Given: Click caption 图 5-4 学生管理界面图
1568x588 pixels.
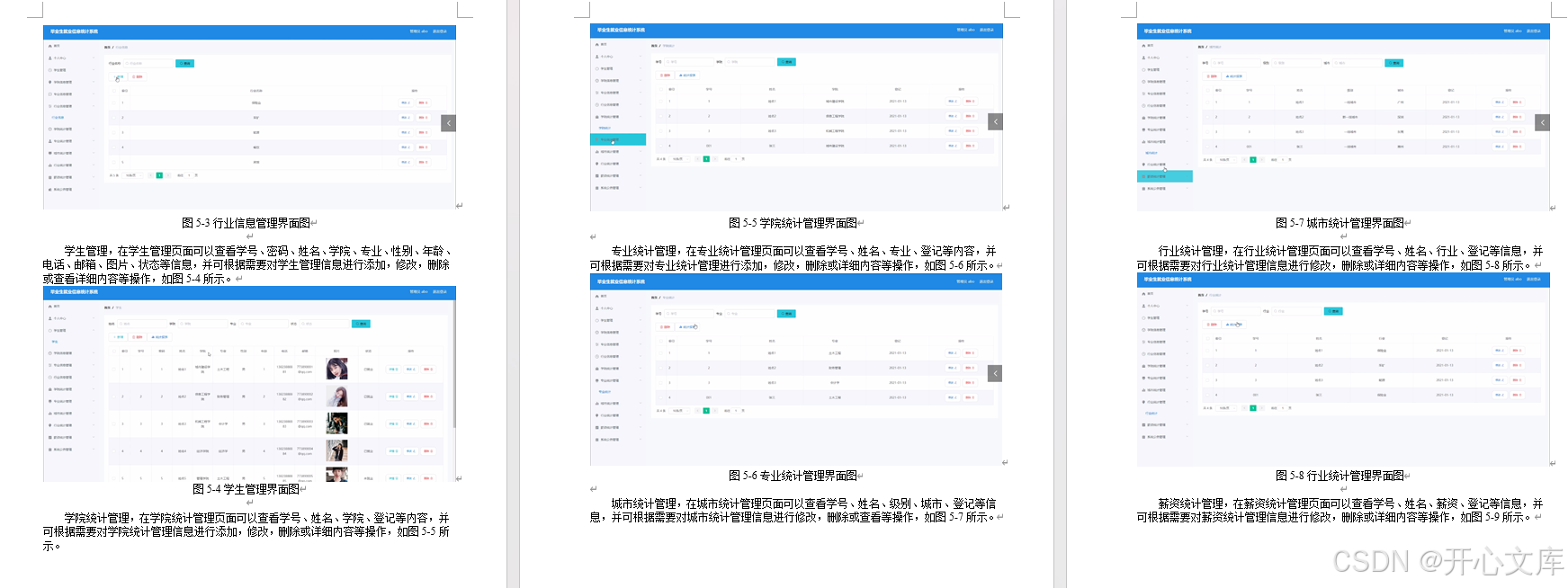Looking at the screenshot, I should 246,489.
